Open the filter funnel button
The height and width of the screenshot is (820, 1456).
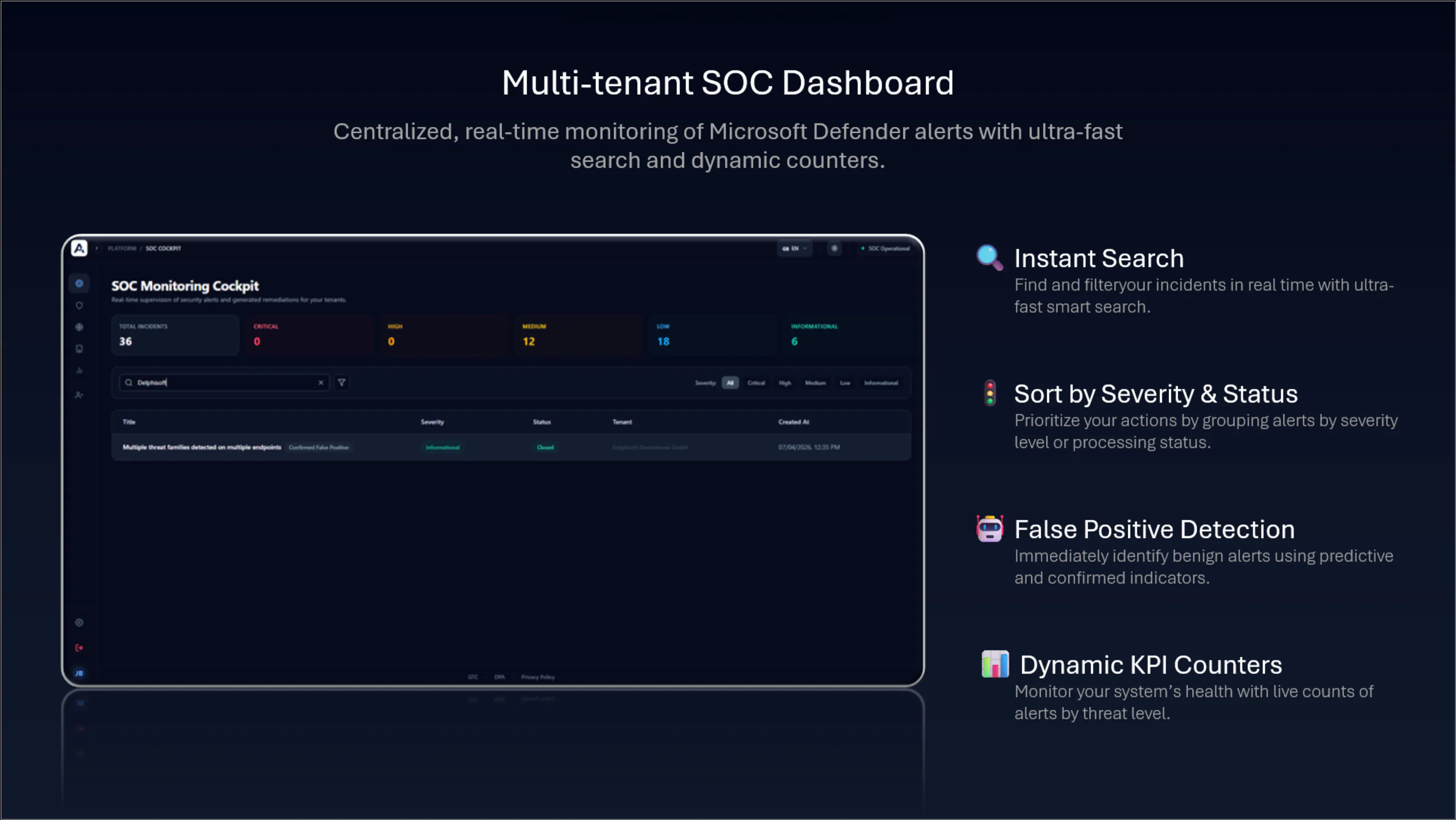click(341, 383)
